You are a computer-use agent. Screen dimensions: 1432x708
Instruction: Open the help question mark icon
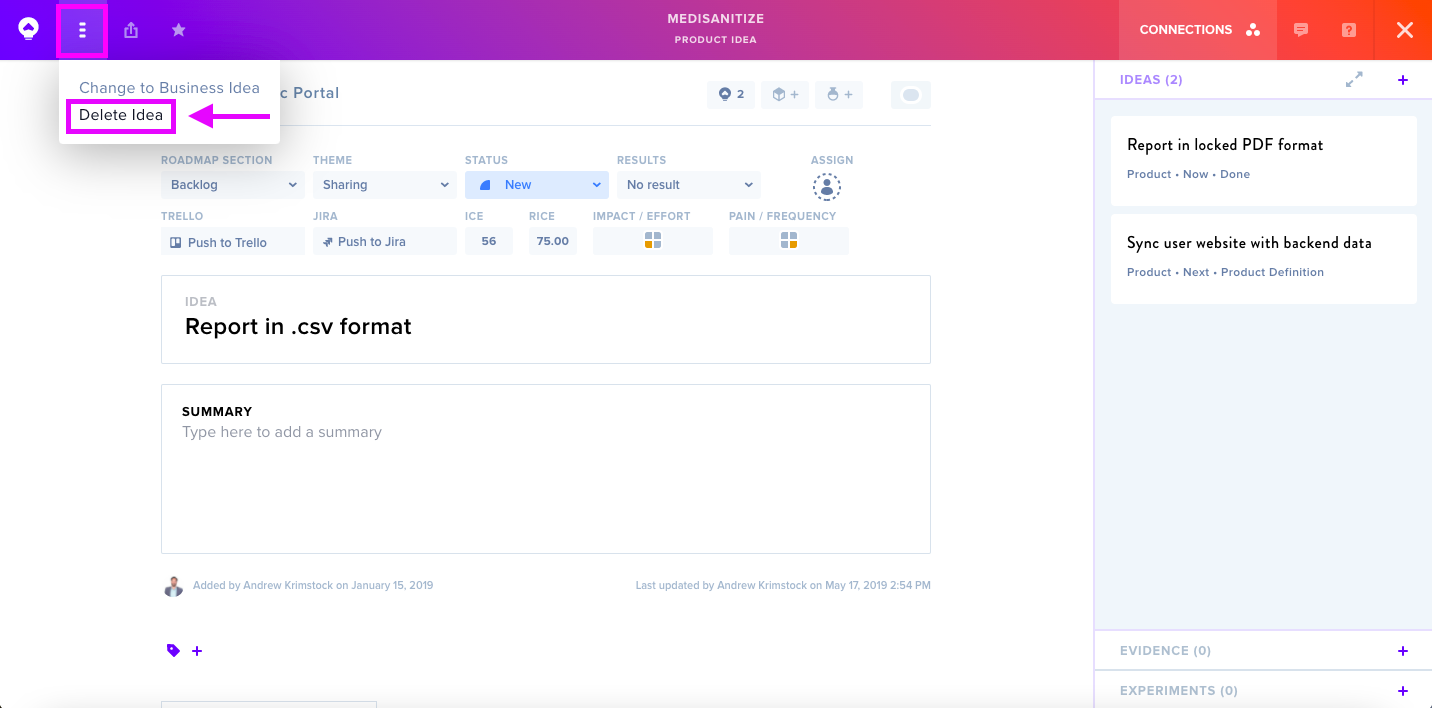tap(1348, 30)
